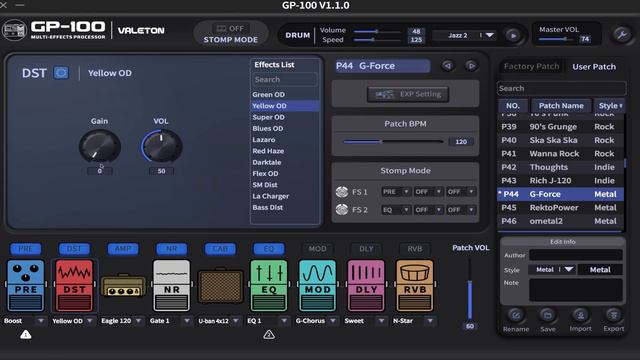Viewport: 640px width, 360px height.
Task: Switch to Factory Patch tab
Action: point(531,67)
